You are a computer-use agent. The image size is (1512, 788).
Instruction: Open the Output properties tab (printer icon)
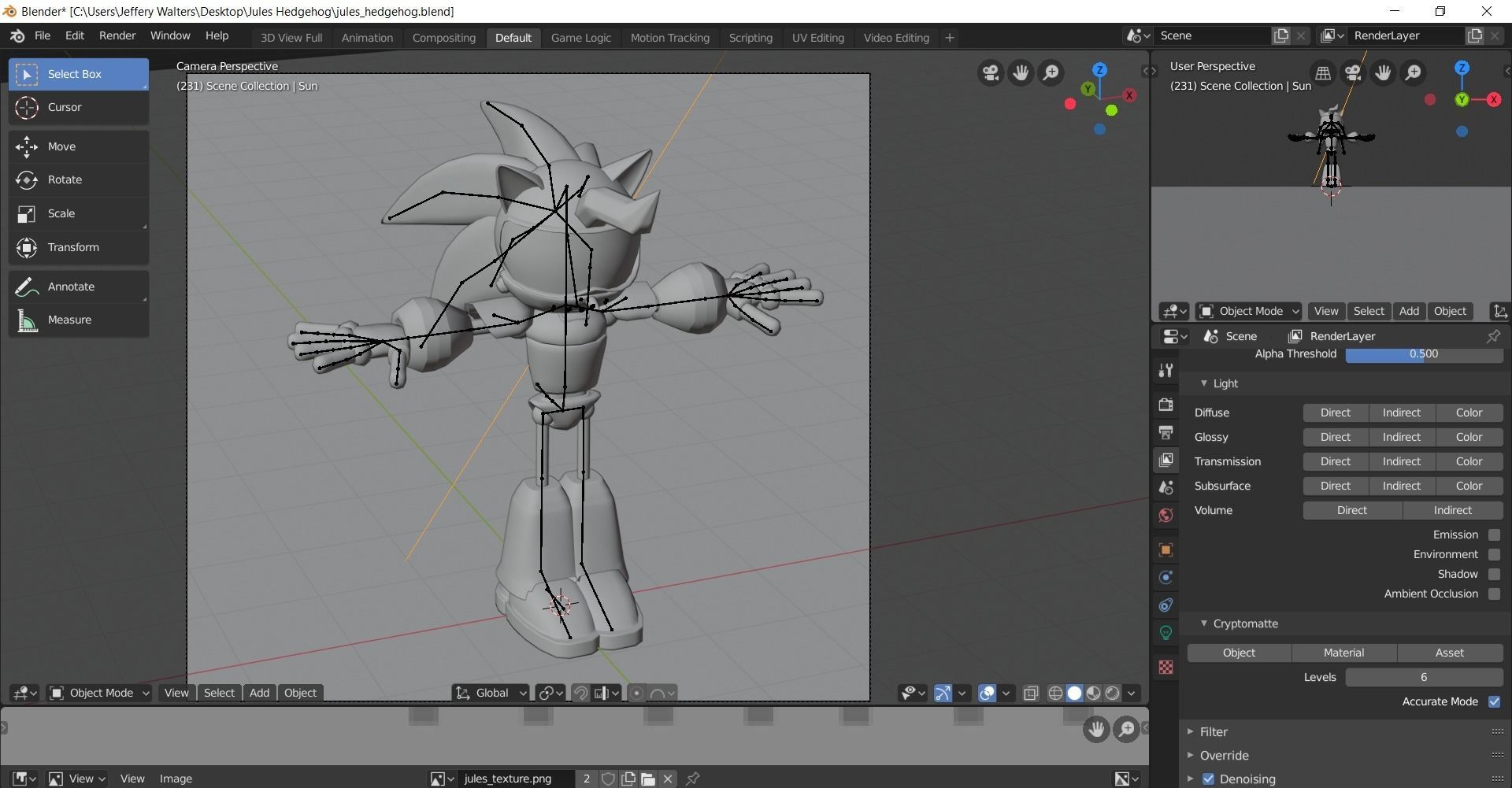(x=1166, y=432)
